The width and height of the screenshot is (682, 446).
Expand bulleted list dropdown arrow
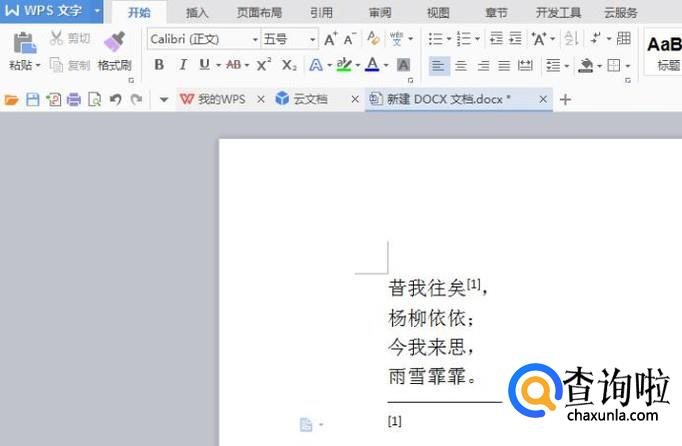449,39
